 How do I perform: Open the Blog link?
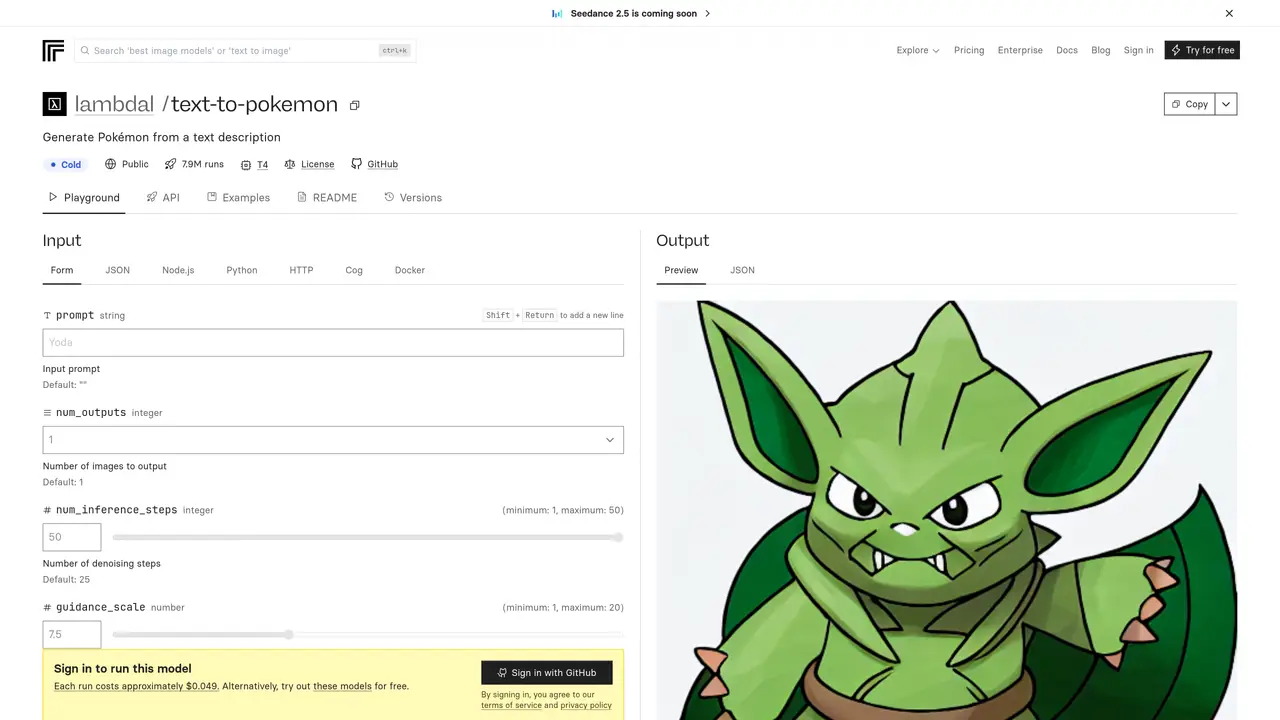pos(1101,50)
